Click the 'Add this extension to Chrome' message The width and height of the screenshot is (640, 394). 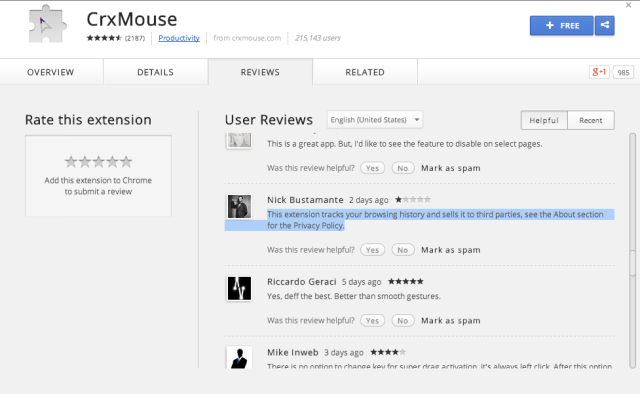coord(98,186)
